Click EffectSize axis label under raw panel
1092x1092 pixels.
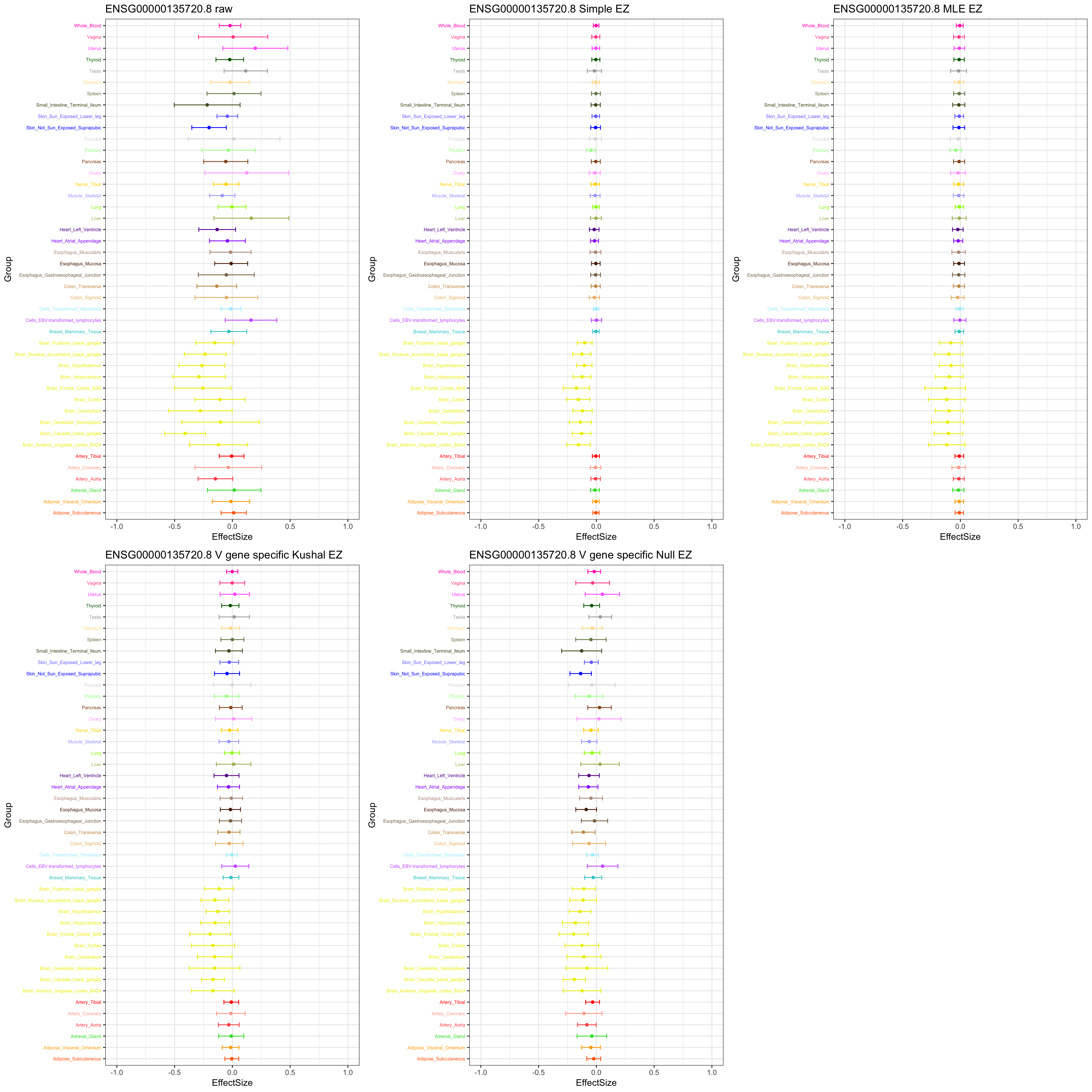232,537
